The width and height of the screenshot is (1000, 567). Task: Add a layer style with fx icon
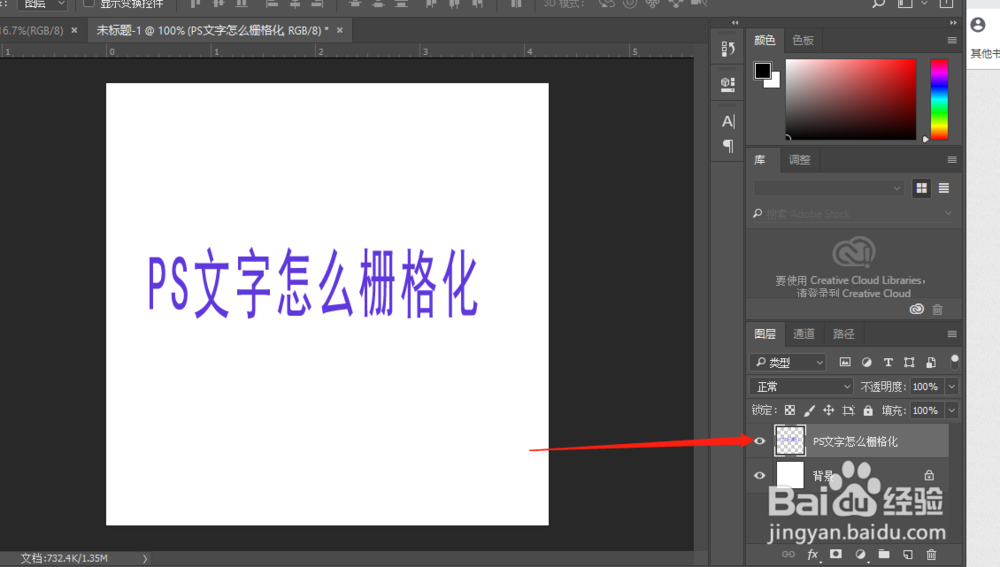[x=812, y=554]
